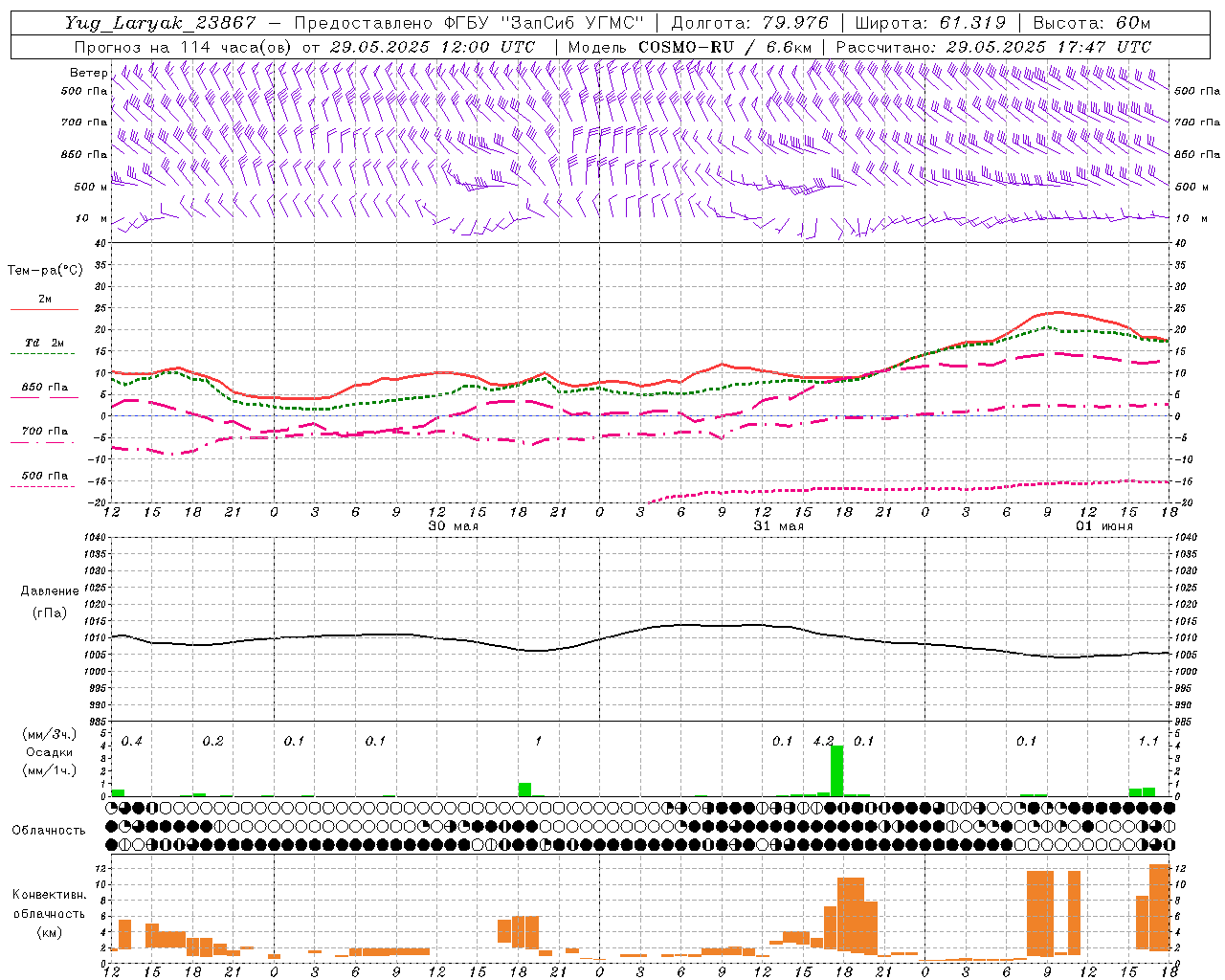
Task: Click the '01 июня' date label
Action: [x=1103, y=526]
